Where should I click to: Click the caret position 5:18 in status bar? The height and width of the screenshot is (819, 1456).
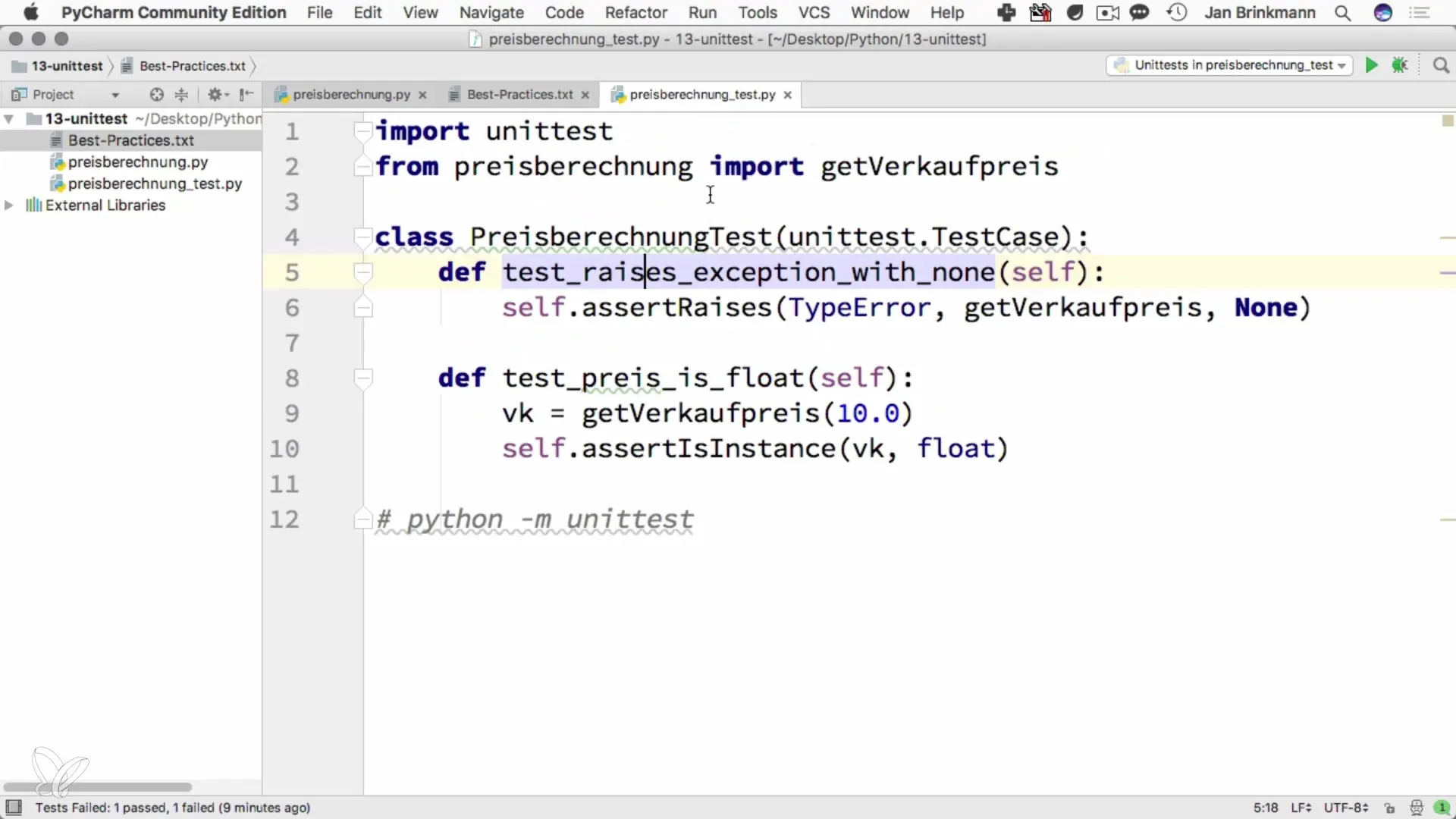pos(1265,808)
